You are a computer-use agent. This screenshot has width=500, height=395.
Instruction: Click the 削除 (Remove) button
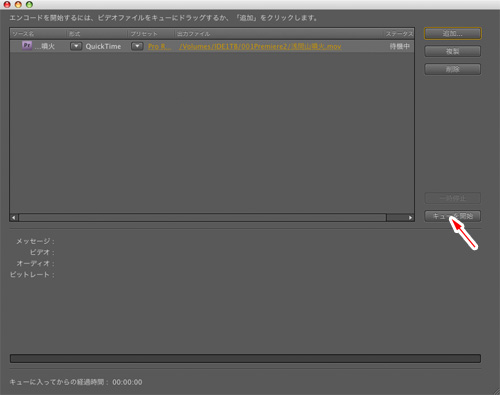coord(453,69)
